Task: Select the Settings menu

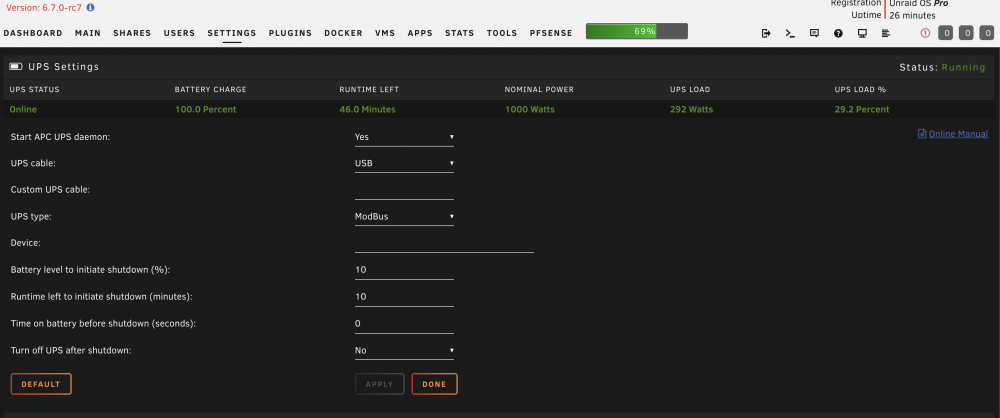Action: point(232,33)
